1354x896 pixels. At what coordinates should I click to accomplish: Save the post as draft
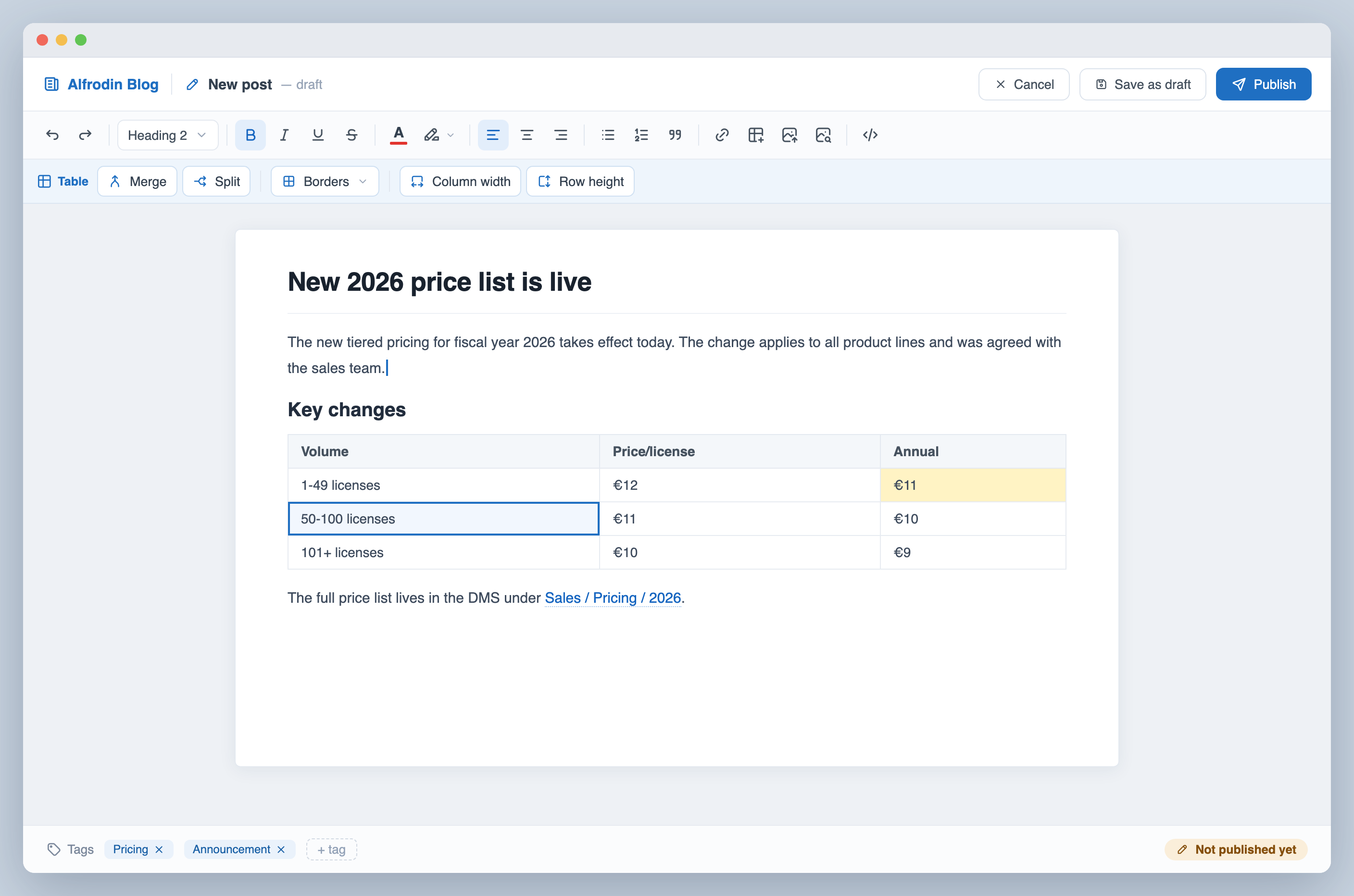pos(1142,85)
